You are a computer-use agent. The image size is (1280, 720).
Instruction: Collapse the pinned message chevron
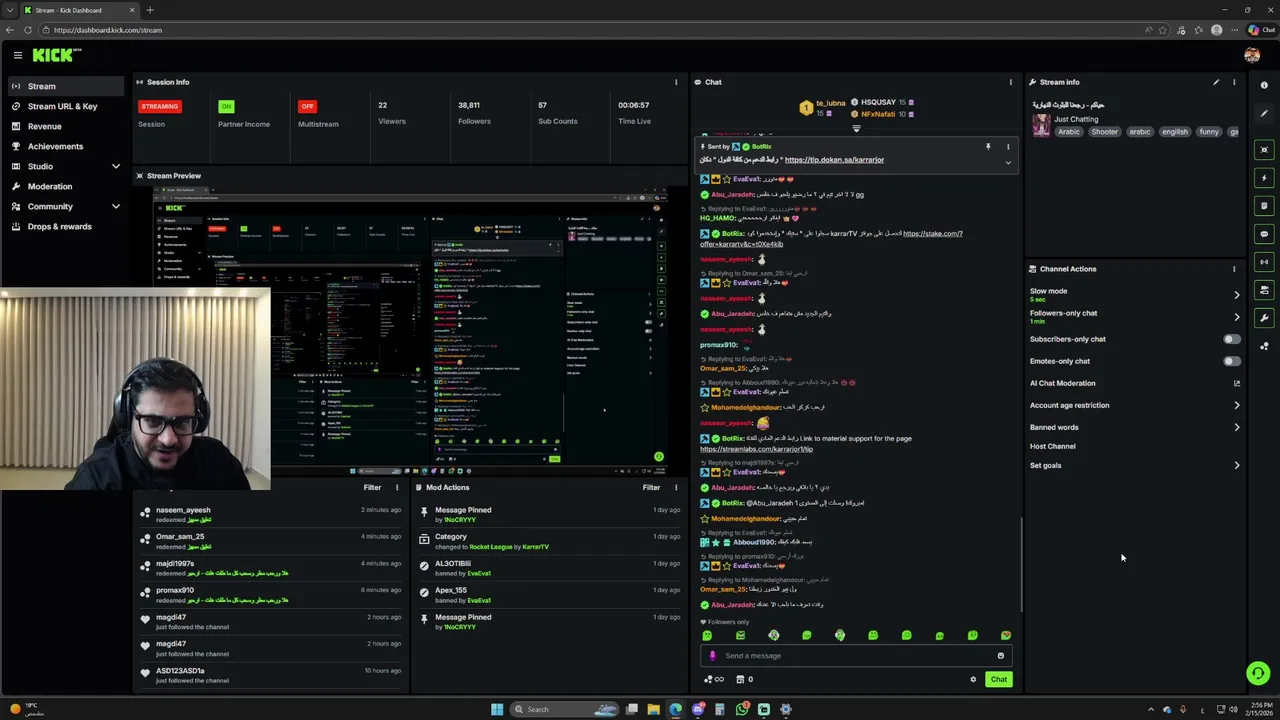click(x=1008, y=162)
